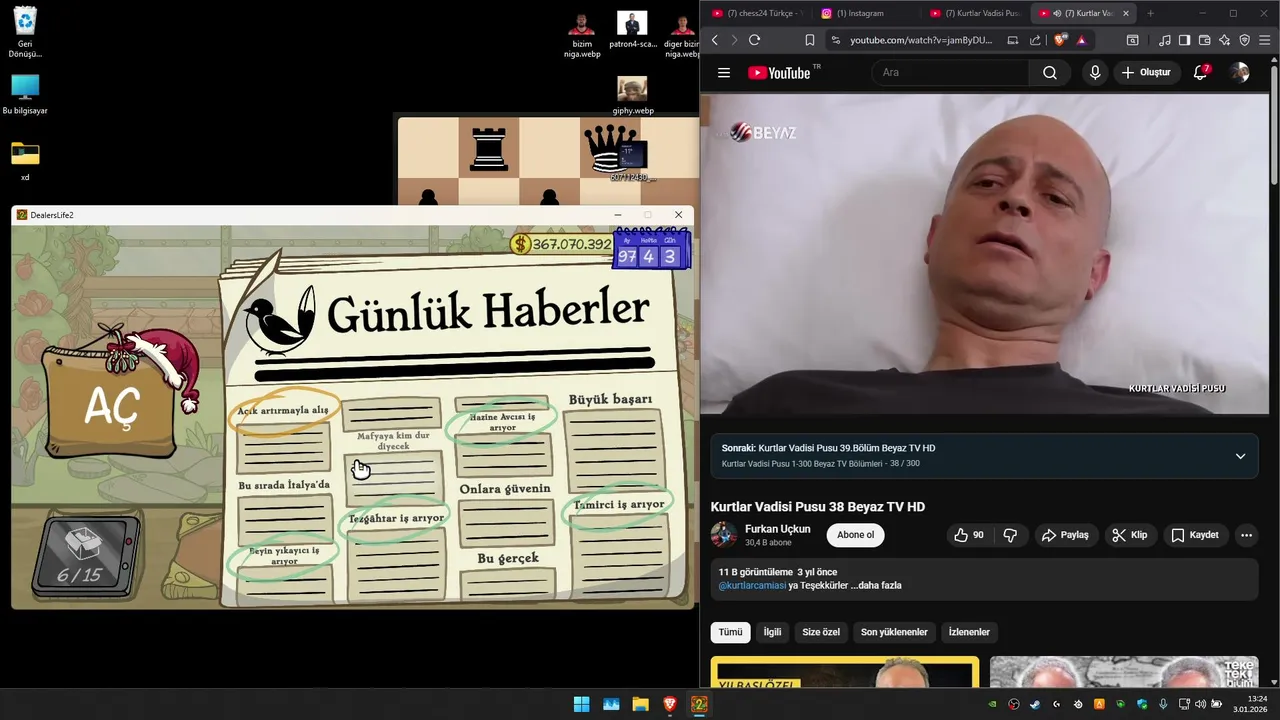Click the Brave Rewards triangle icon
The height and width of the screenshot is (720, 1280).
pyautogui.click(x=1081, y=40)
